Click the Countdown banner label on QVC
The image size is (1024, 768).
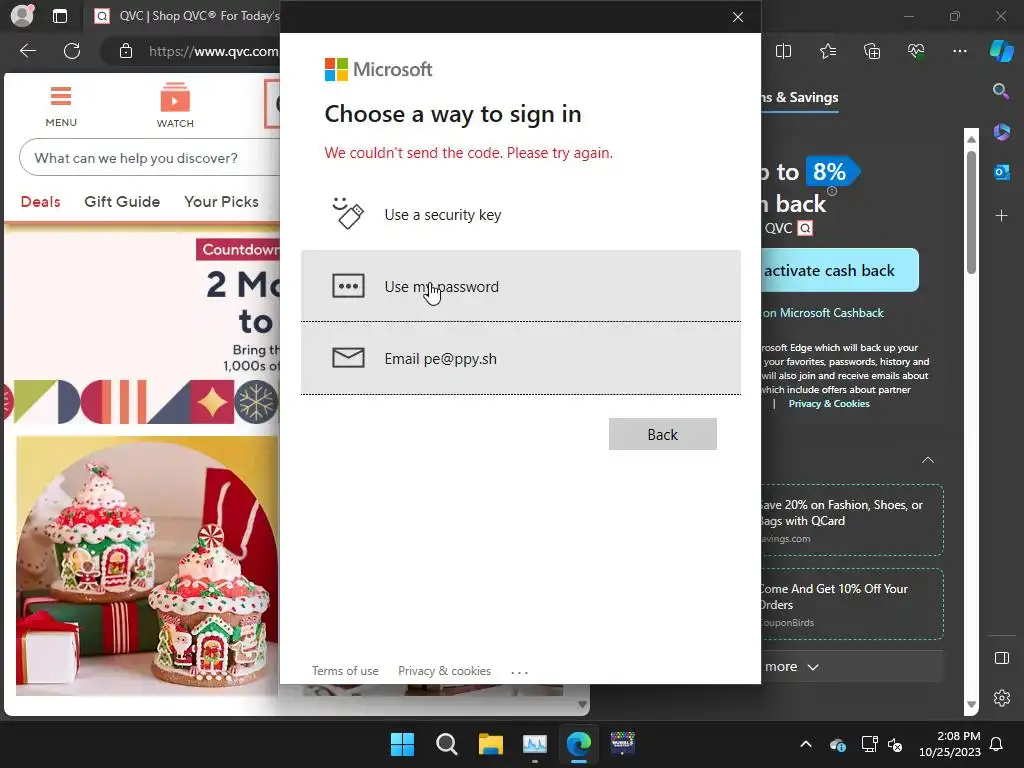[238, 249]
